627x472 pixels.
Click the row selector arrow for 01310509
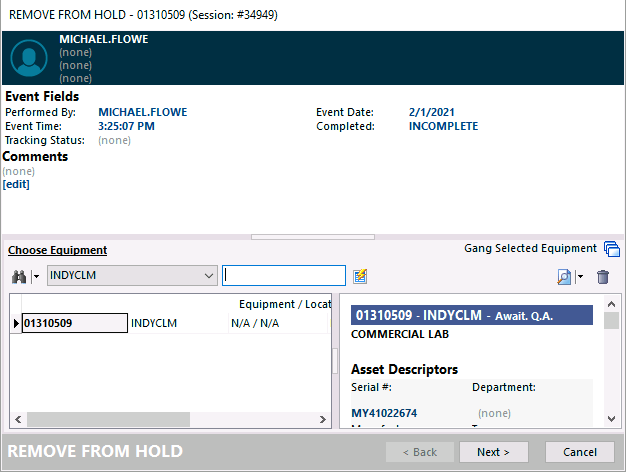coord(16,323)
